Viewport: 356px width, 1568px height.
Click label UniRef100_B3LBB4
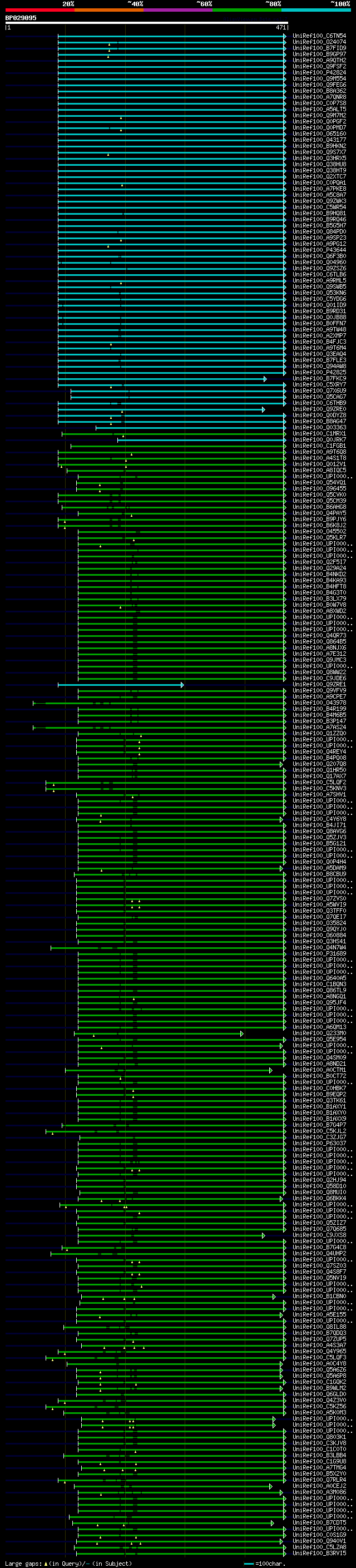coord(319,1456)
